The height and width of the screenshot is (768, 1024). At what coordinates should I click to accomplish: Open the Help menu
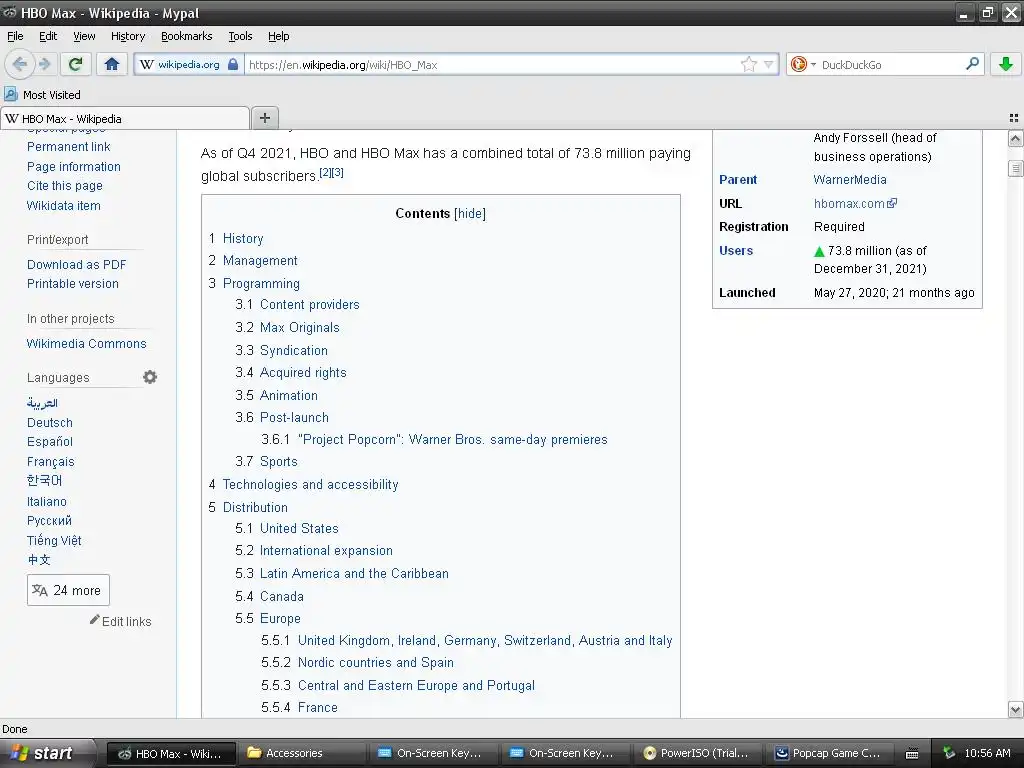(x=278, y=36)
